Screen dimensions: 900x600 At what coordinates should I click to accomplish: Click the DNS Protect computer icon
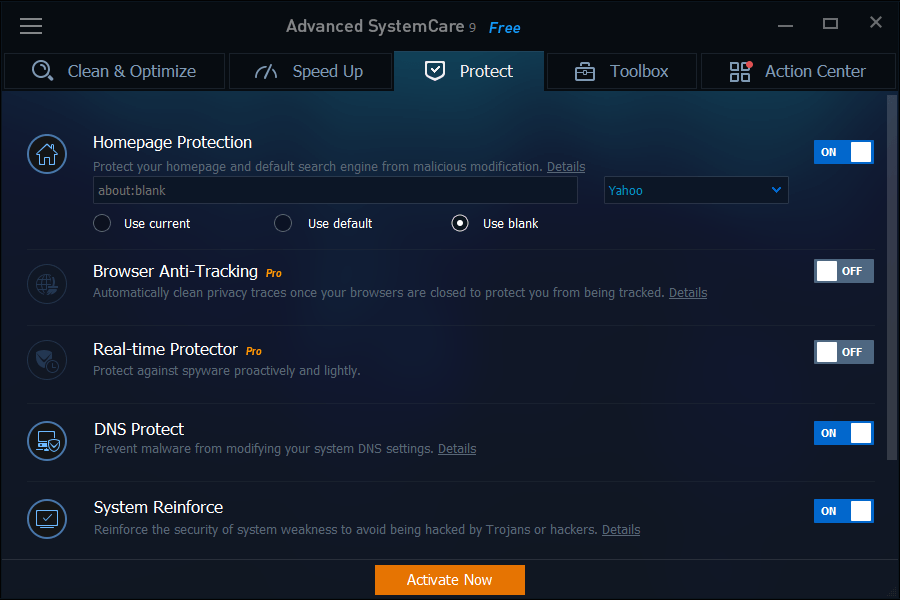47,441
